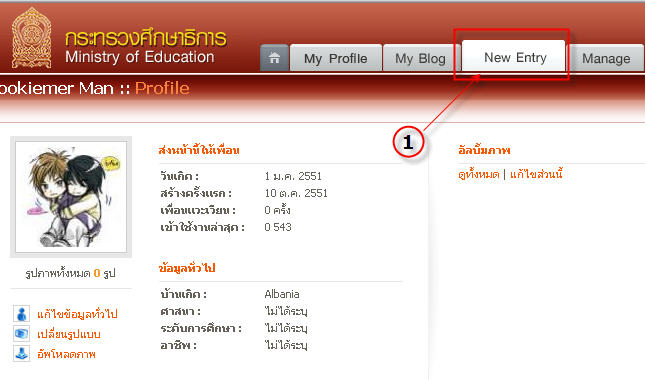Click the Ministry of Education emblem logo
This screenshot has height=380, width=645.
[32, 38]
